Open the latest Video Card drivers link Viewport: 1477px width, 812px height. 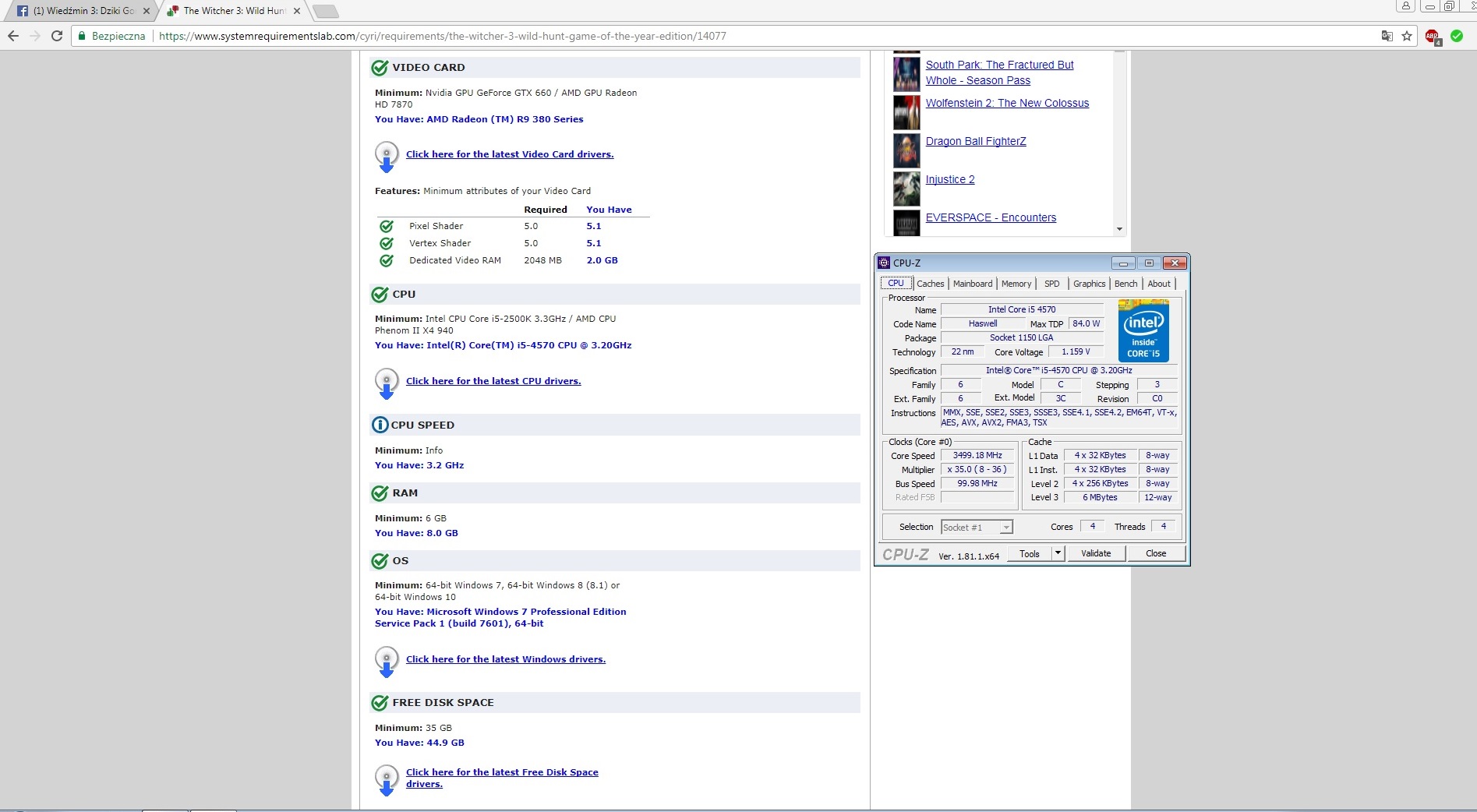point(510,154)
